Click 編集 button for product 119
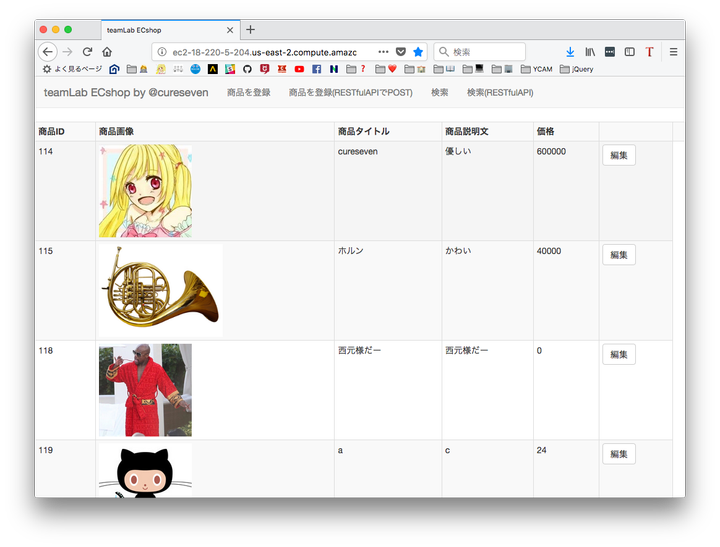The height and width of the screenshot is (547, 720). (619, 454)
